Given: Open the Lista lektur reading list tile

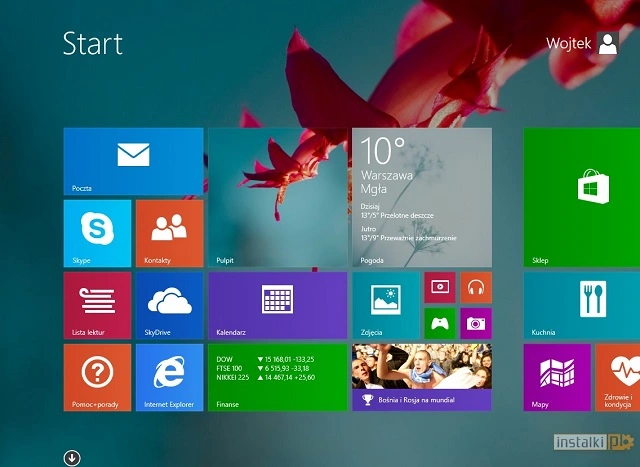Looking at the screenshot, I should pyautogui.click(x=98, y=305).
